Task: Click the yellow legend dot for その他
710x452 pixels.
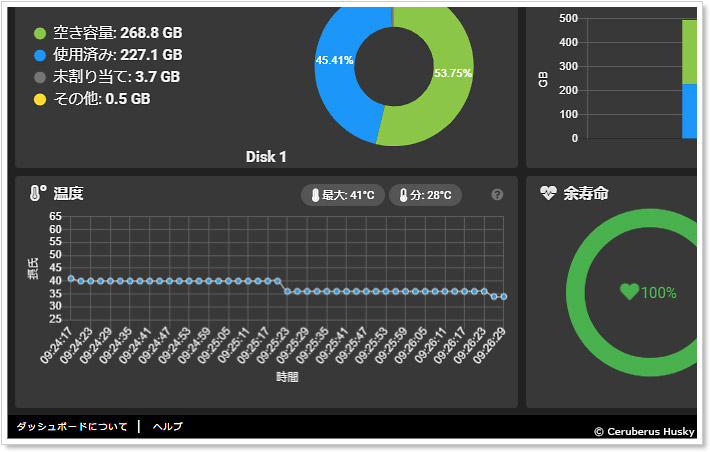Action: point(40,99)
